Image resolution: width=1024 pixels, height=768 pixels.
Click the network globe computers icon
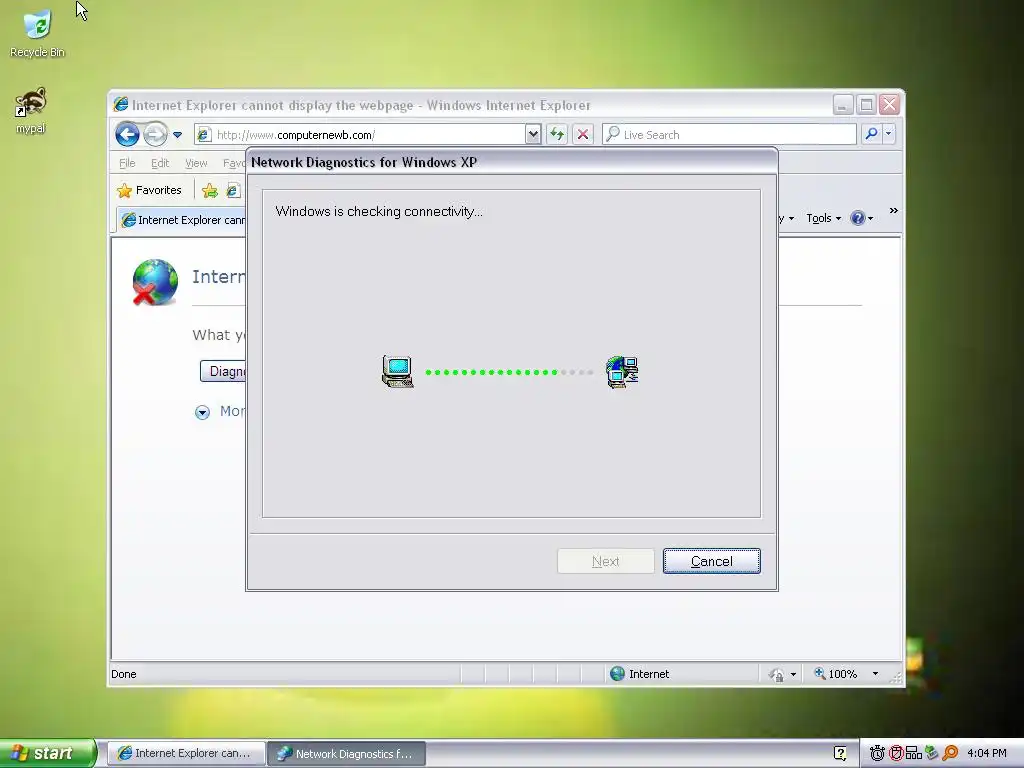(622, 372)
